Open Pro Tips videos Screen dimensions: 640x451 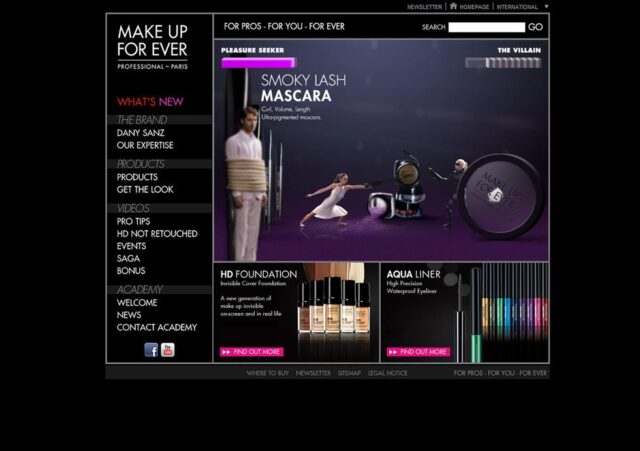pyautogui.click(x=133, y=221)
